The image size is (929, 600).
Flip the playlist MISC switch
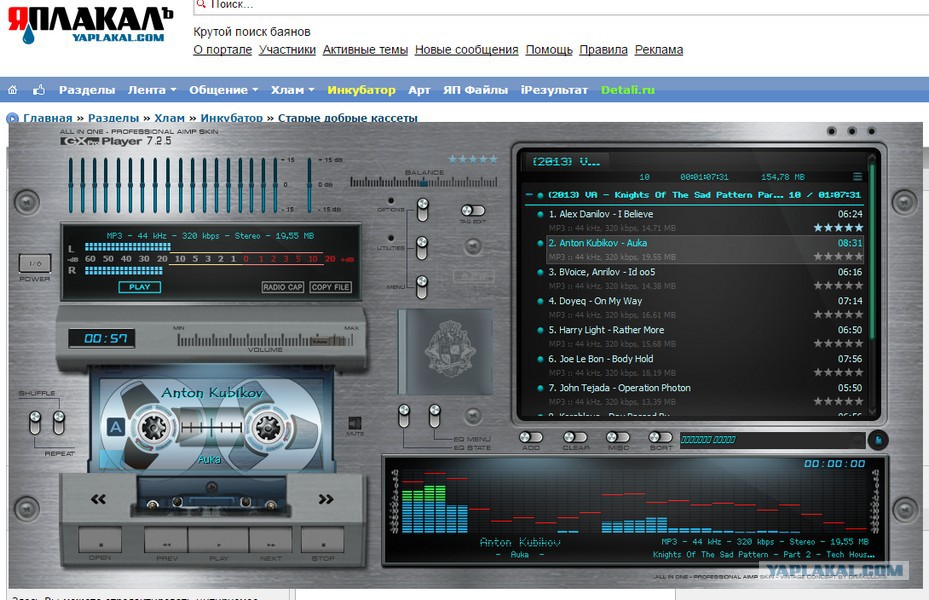618,437
